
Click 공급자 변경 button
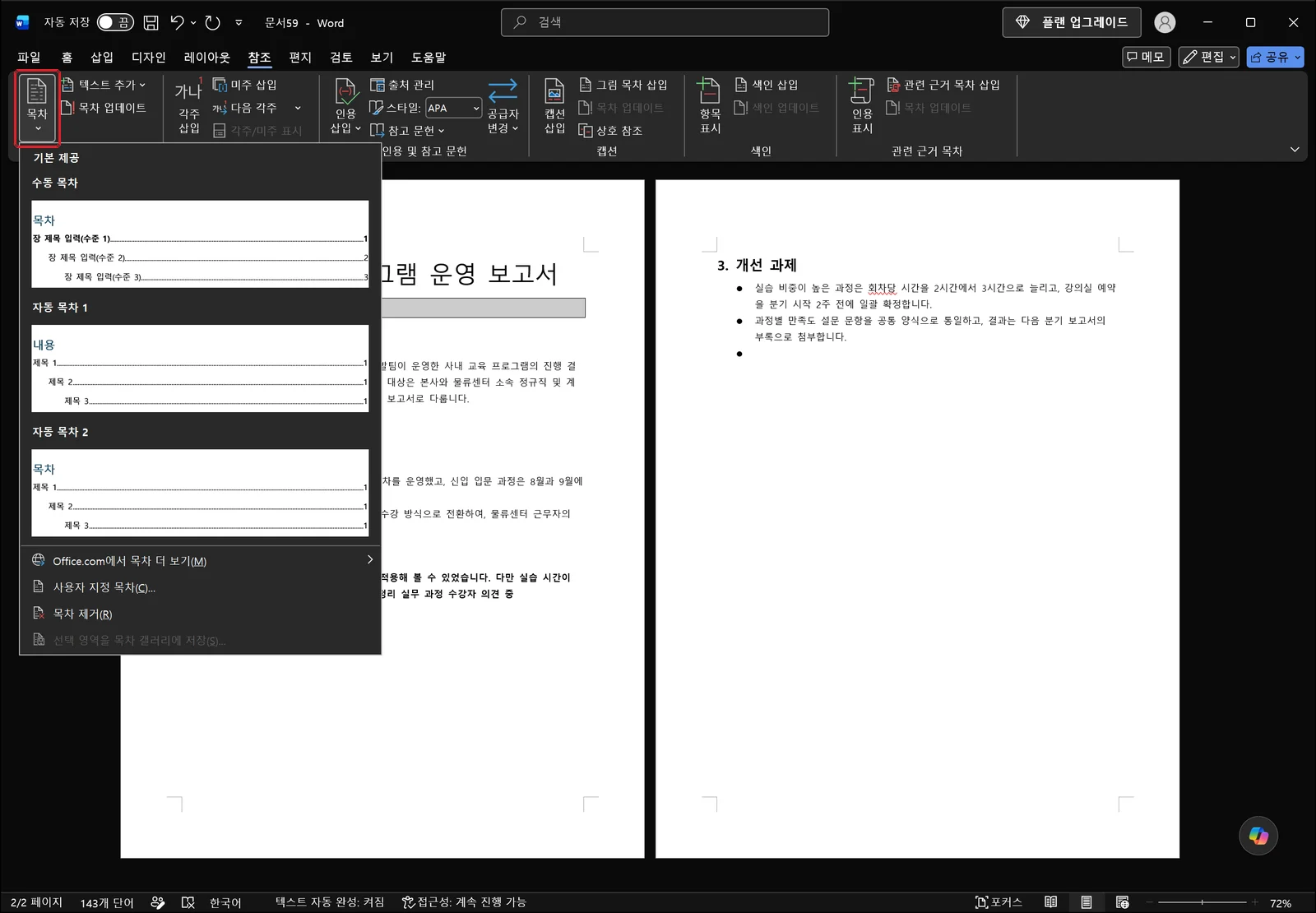tap(503, 108)
